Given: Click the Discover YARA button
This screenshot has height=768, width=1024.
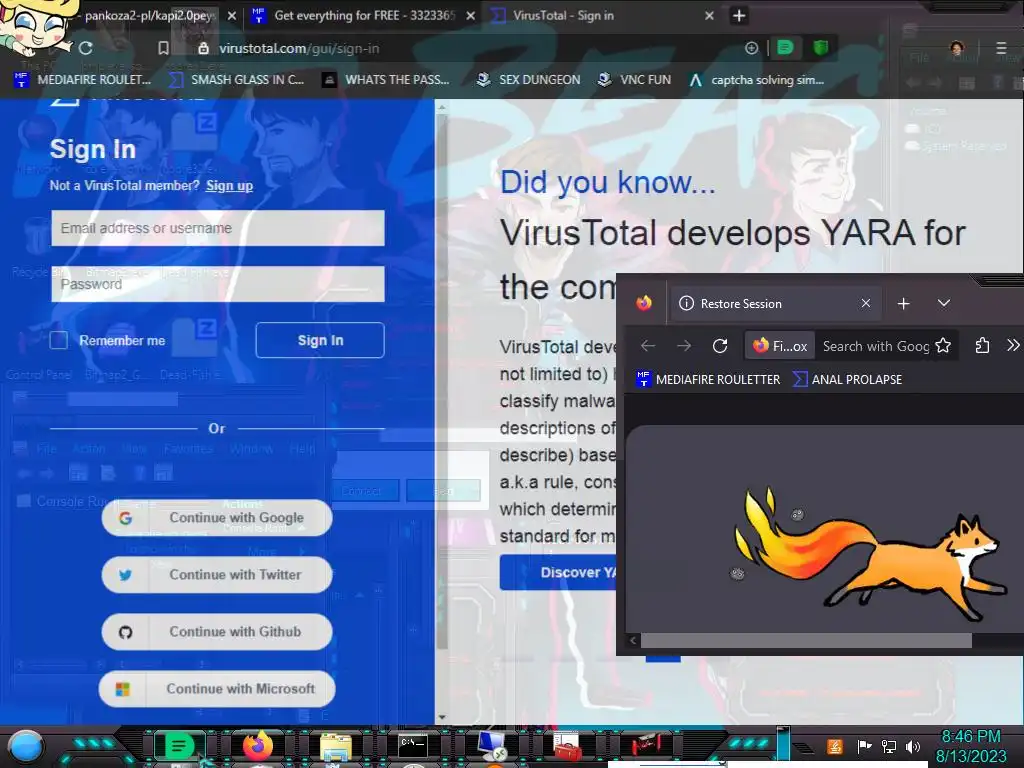Looking at the screenshot, I should 558,572.
